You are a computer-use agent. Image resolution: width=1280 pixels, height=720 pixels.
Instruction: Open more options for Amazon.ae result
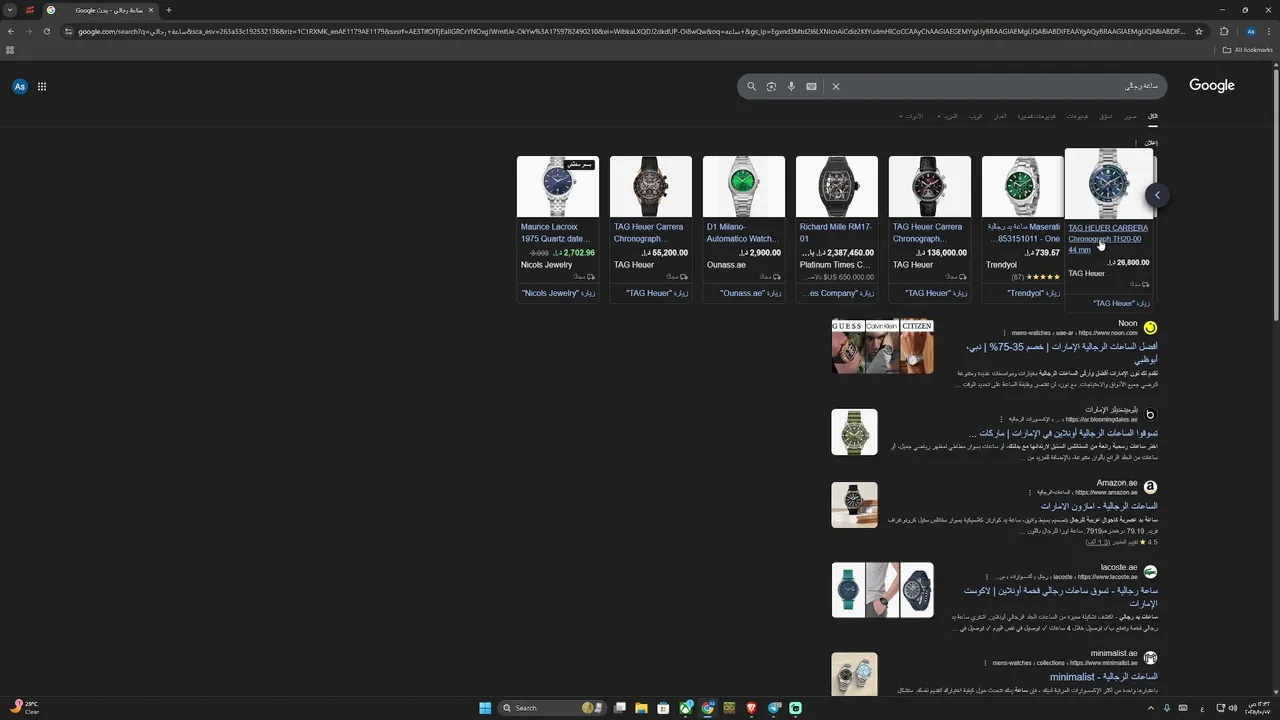point(1030,492)
